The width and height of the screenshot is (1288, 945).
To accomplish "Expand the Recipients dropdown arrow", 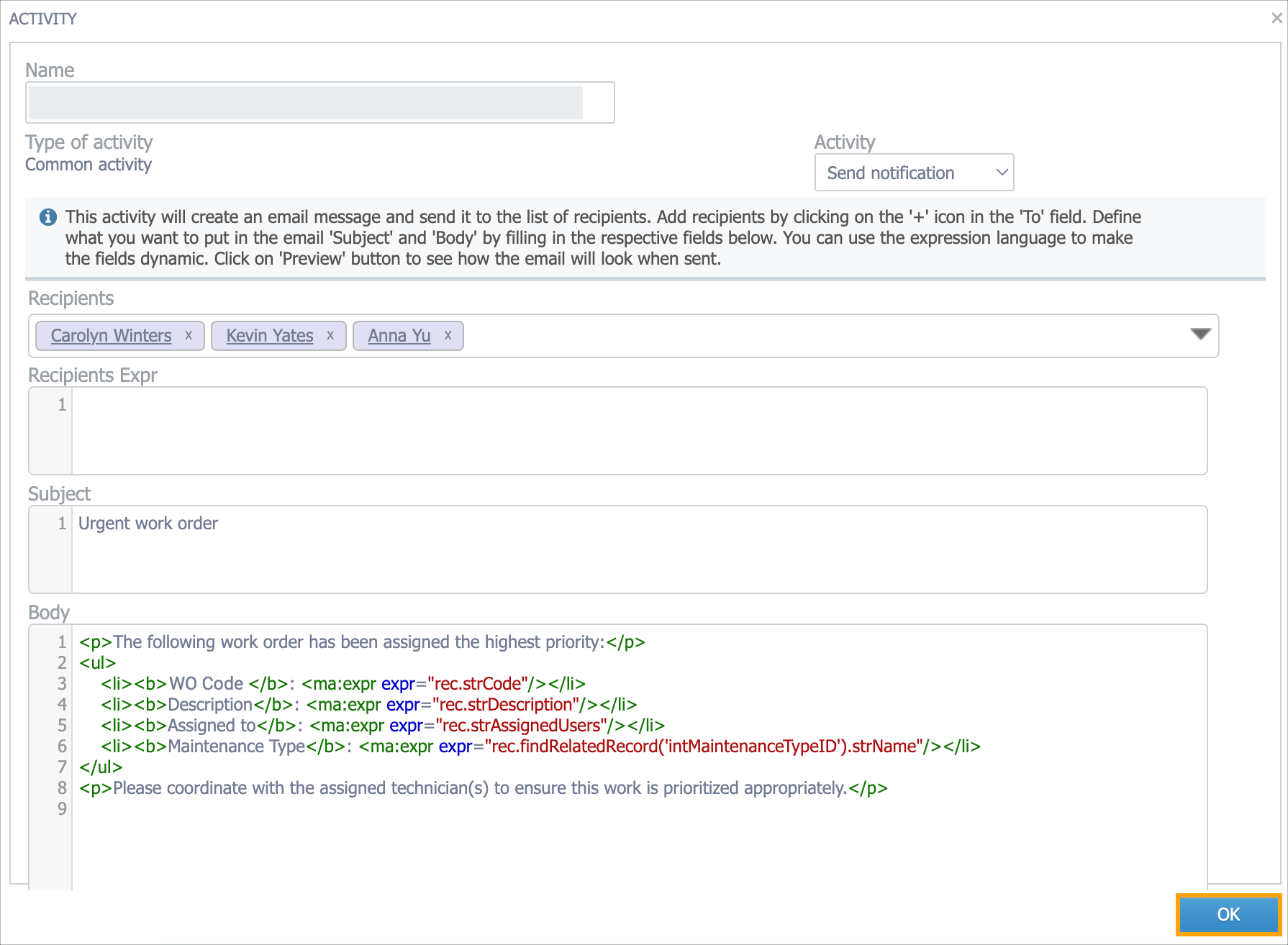I will [x=1200, y=334].
